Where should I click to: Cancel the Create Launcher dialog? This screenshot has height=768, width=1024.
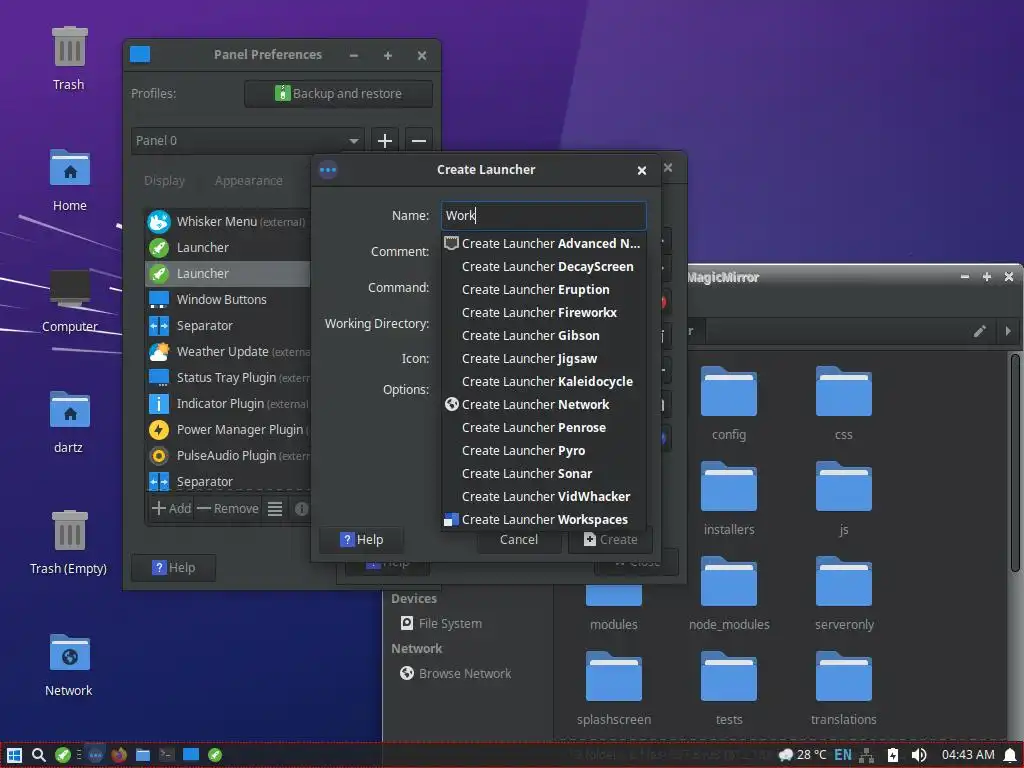(x=519, y=539)
